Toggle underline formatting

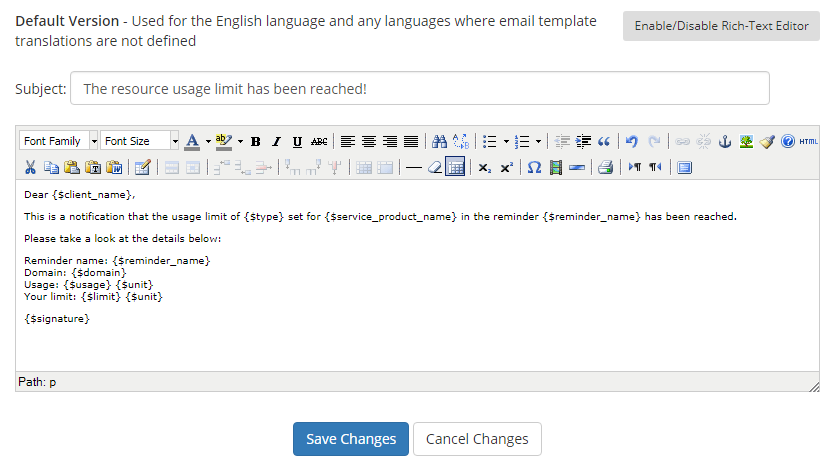click(x=297, y=141)
